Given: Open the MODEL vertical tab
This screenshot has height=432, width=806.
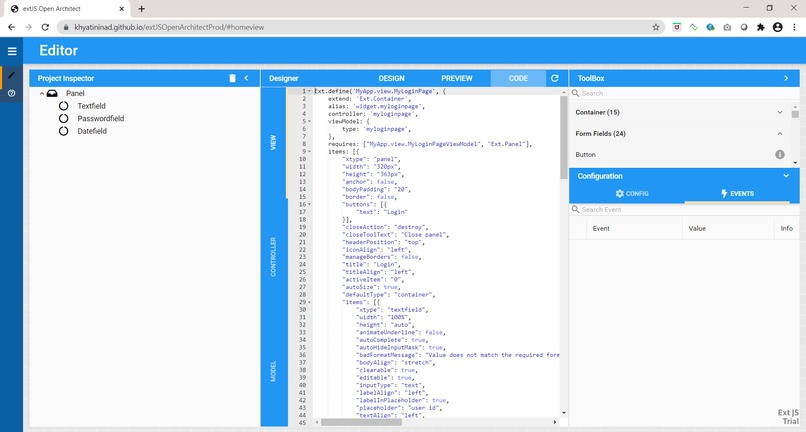Looking at the screenshot, I should point(273,371).
